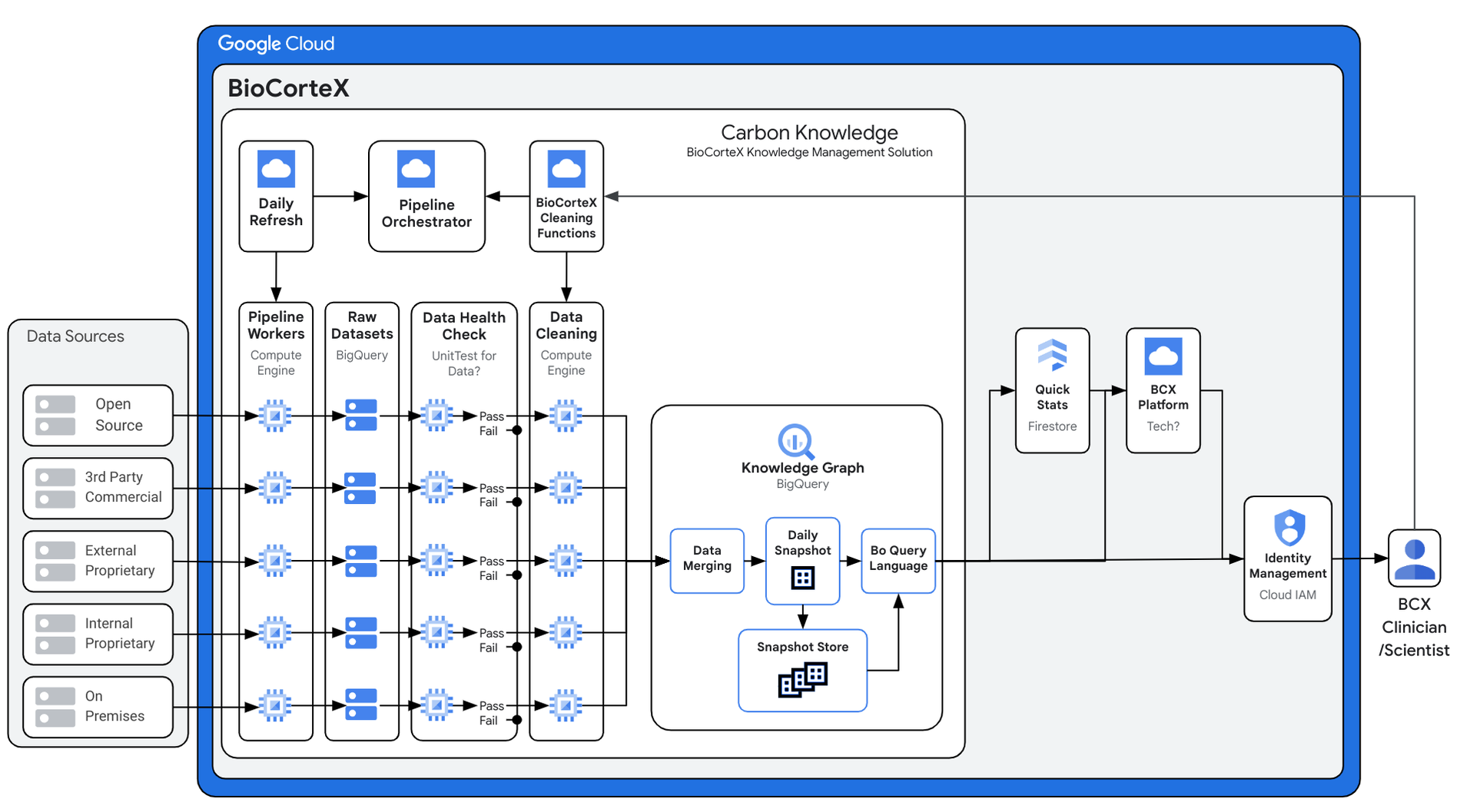The height and width of the screenshot is (812, 1460).
Task: Select the Data Health Check chip in Open Source row
Action: (x=437, y=416)
